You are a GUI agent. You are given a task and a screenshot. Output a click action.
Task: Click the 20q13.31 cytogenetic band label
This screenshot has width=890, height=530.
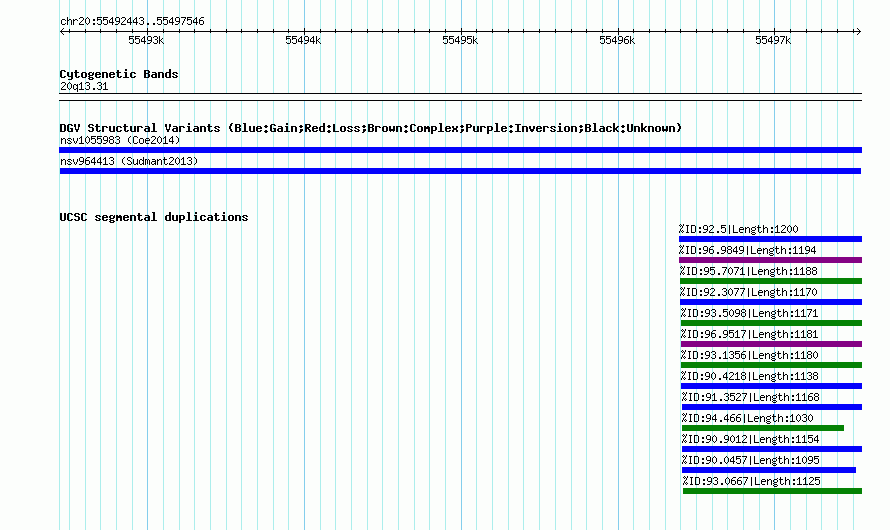pyautogui.click(x=84, y=86)
